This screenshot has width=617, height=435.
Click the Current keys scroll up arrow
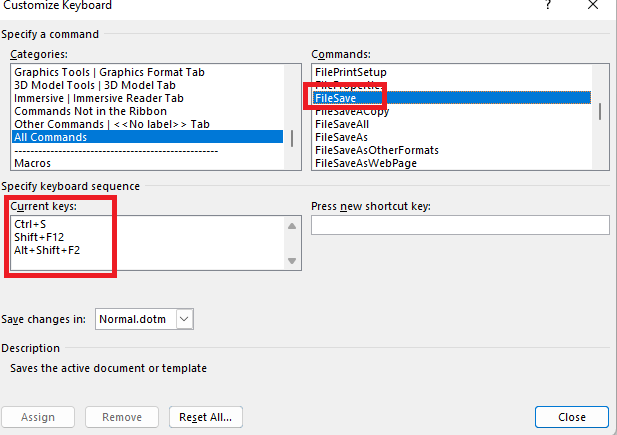[x=292, y=226]
